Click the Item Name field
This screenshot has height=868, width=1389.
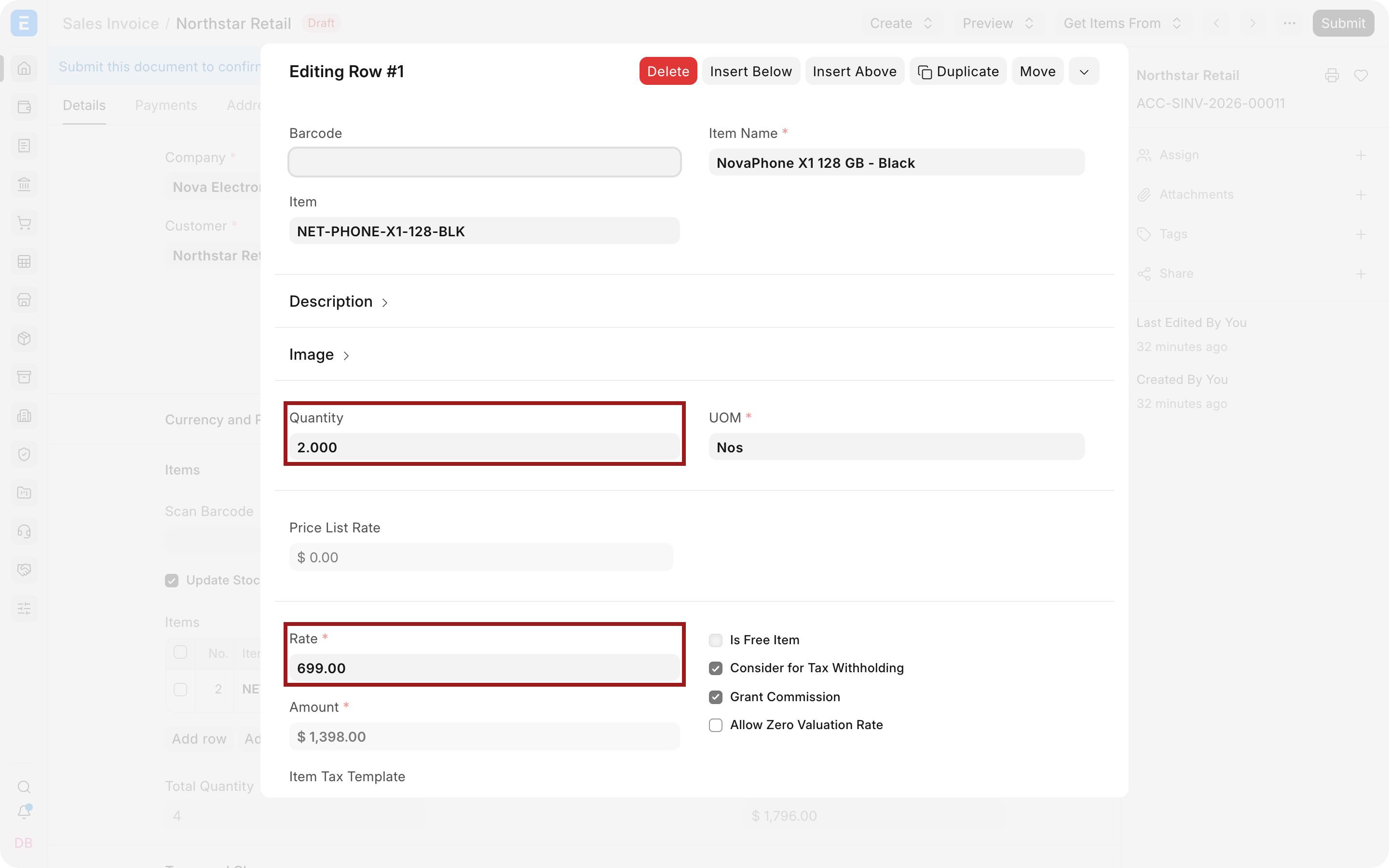click(x=897, y=163)
